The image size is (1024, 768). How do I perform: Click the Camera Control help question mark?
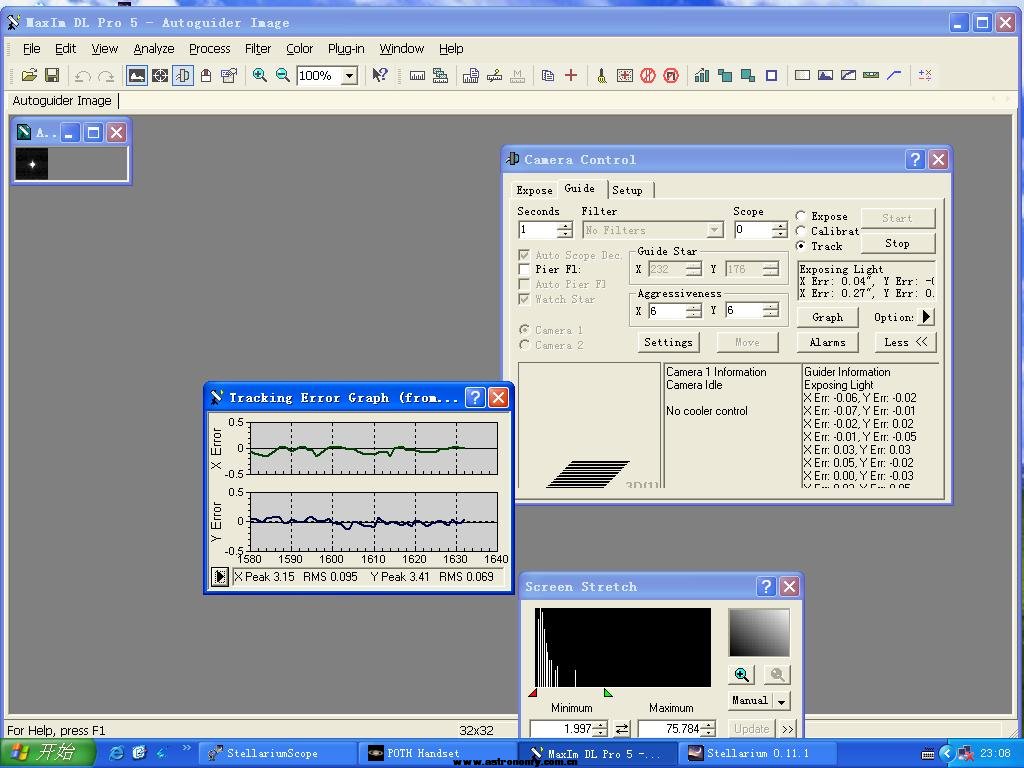click(915, 159)
